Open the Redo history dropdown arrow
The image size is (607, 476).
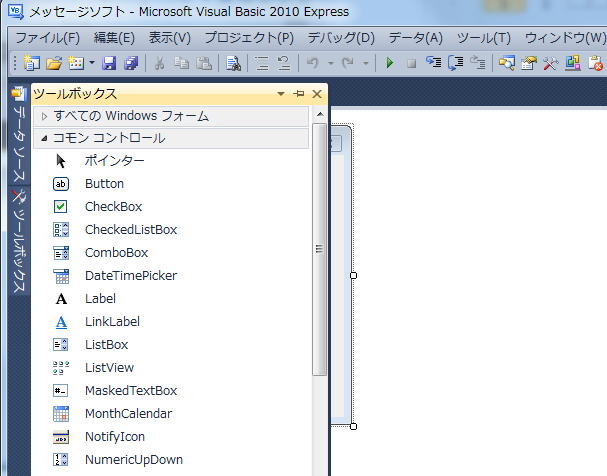click(365, 63)
